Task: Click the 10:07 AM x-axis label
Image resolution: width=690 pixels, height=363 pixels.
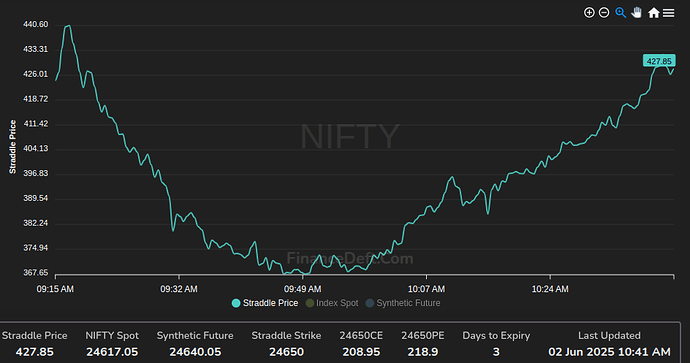Action: click(426, 289)
